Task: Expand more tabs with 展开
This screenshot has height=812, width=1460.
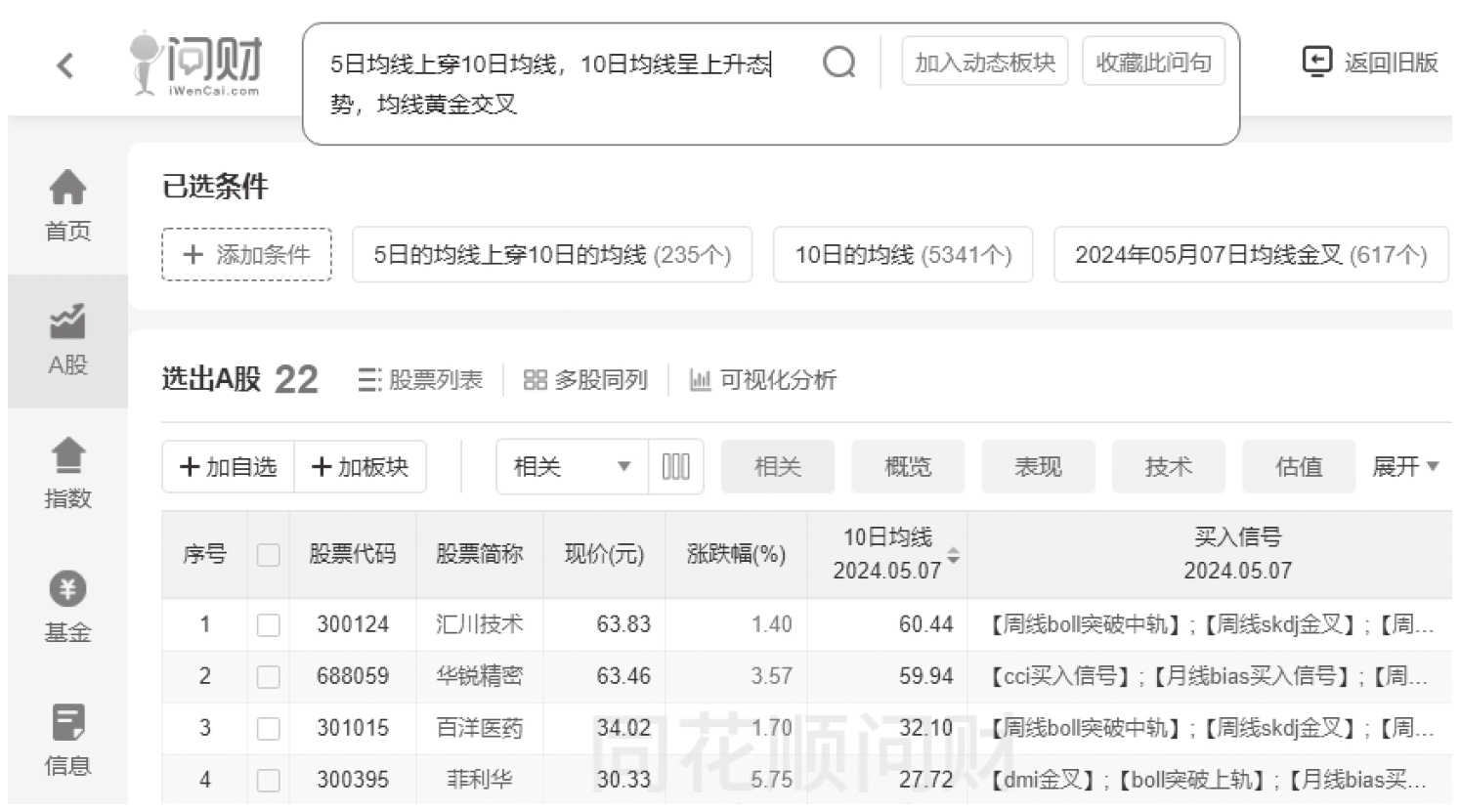Action: [x=1405, y=466]
